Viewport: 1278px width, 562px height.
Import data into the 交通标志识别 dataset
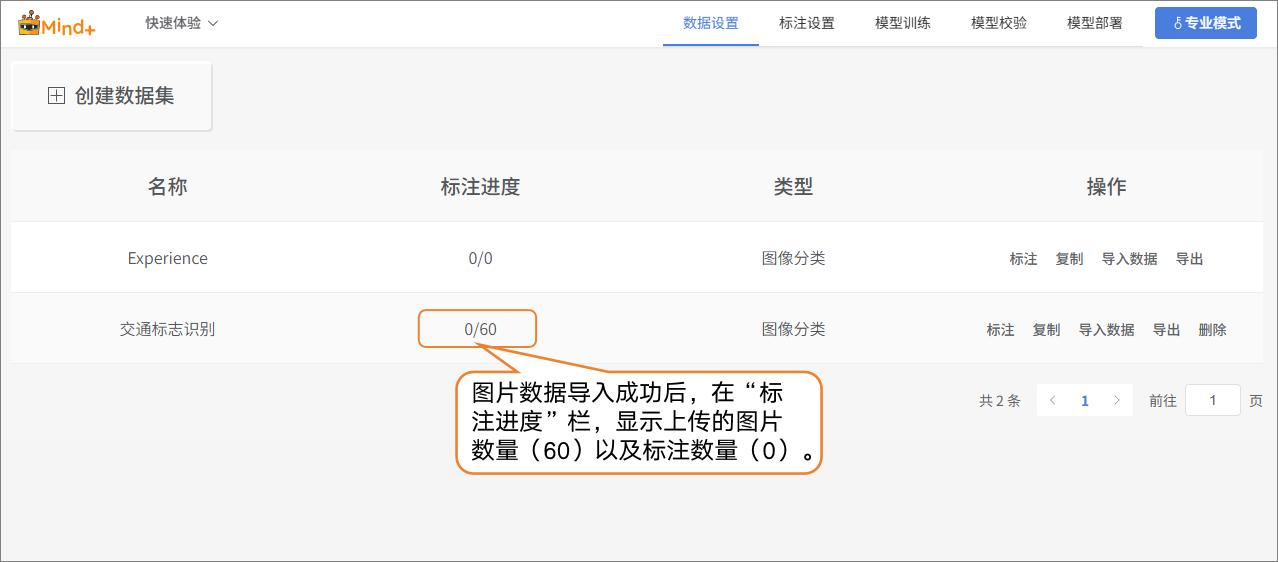pos(1106,330)
